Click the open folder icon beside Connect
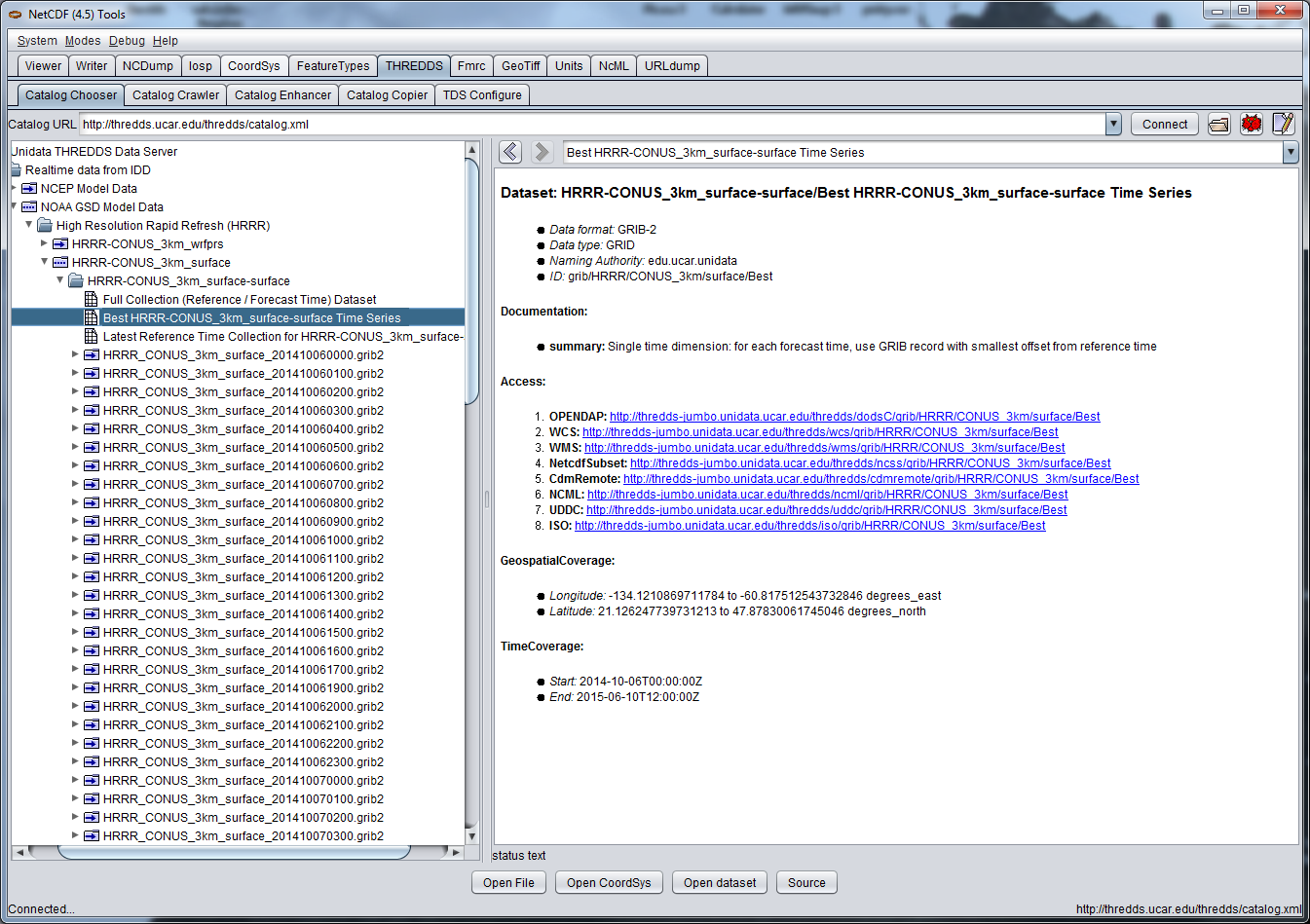The image size is (1310, 924). pyautogui.click(x=1218, y=125)
